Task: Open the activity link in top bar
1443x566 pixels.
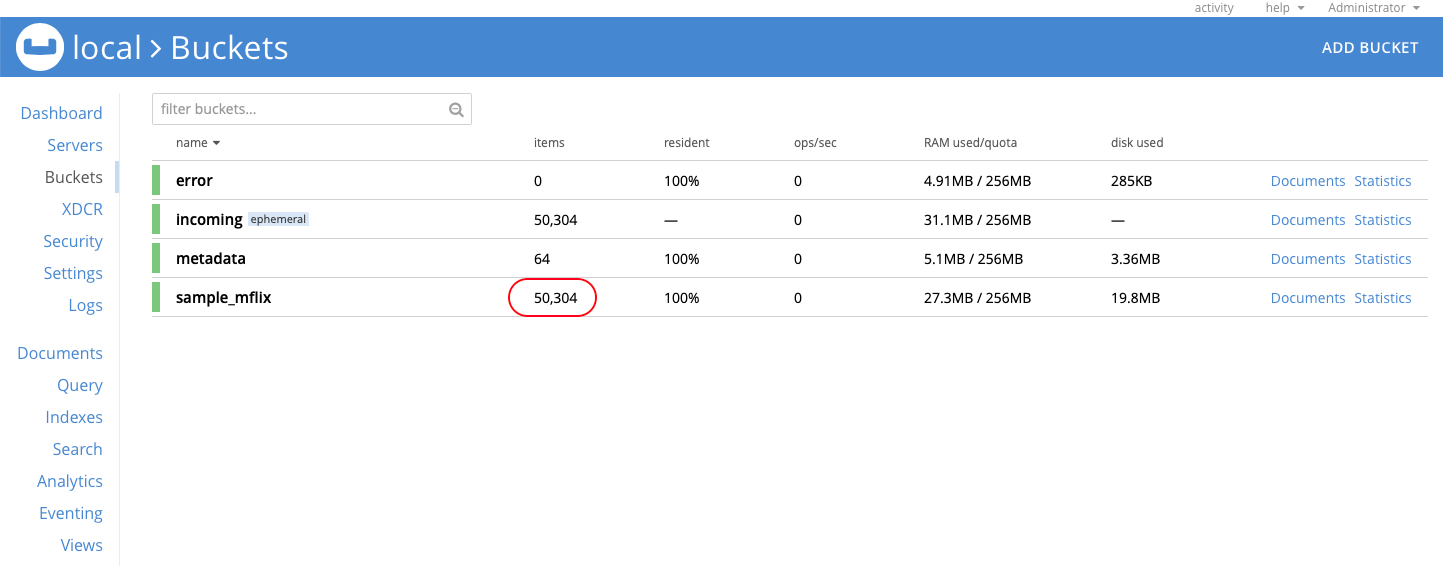Action: [1214, 8]
